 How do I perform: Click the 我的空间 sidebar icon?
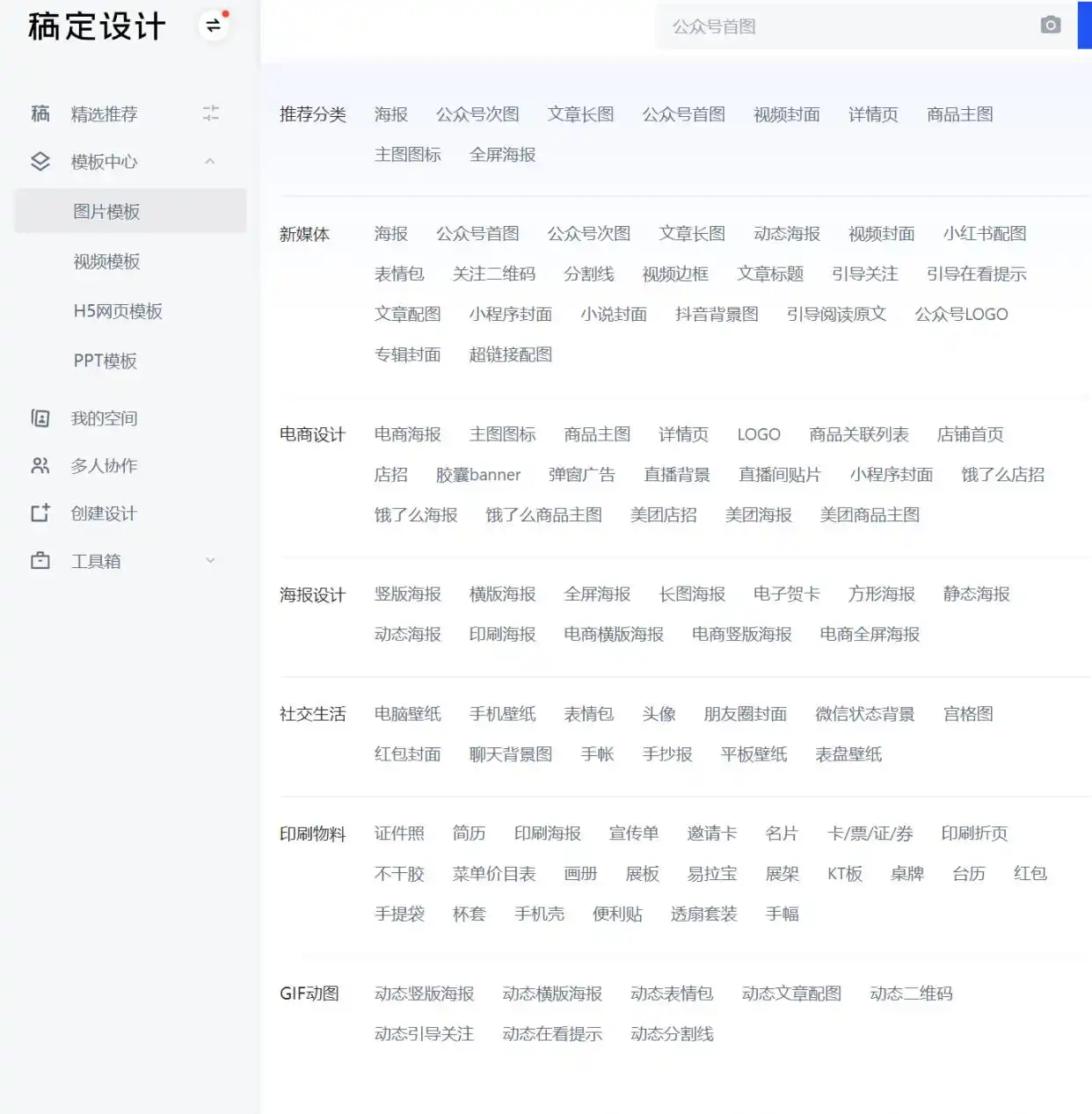(x=40, y=419)
